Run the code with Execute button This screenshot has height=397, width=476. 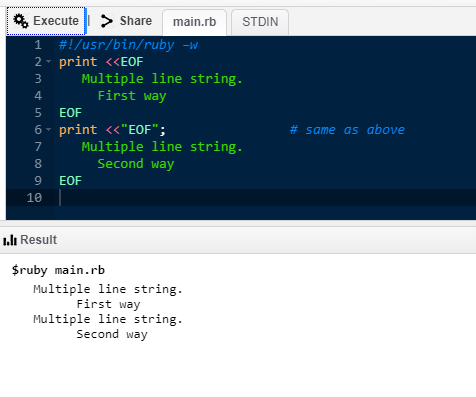pos(46,21)
